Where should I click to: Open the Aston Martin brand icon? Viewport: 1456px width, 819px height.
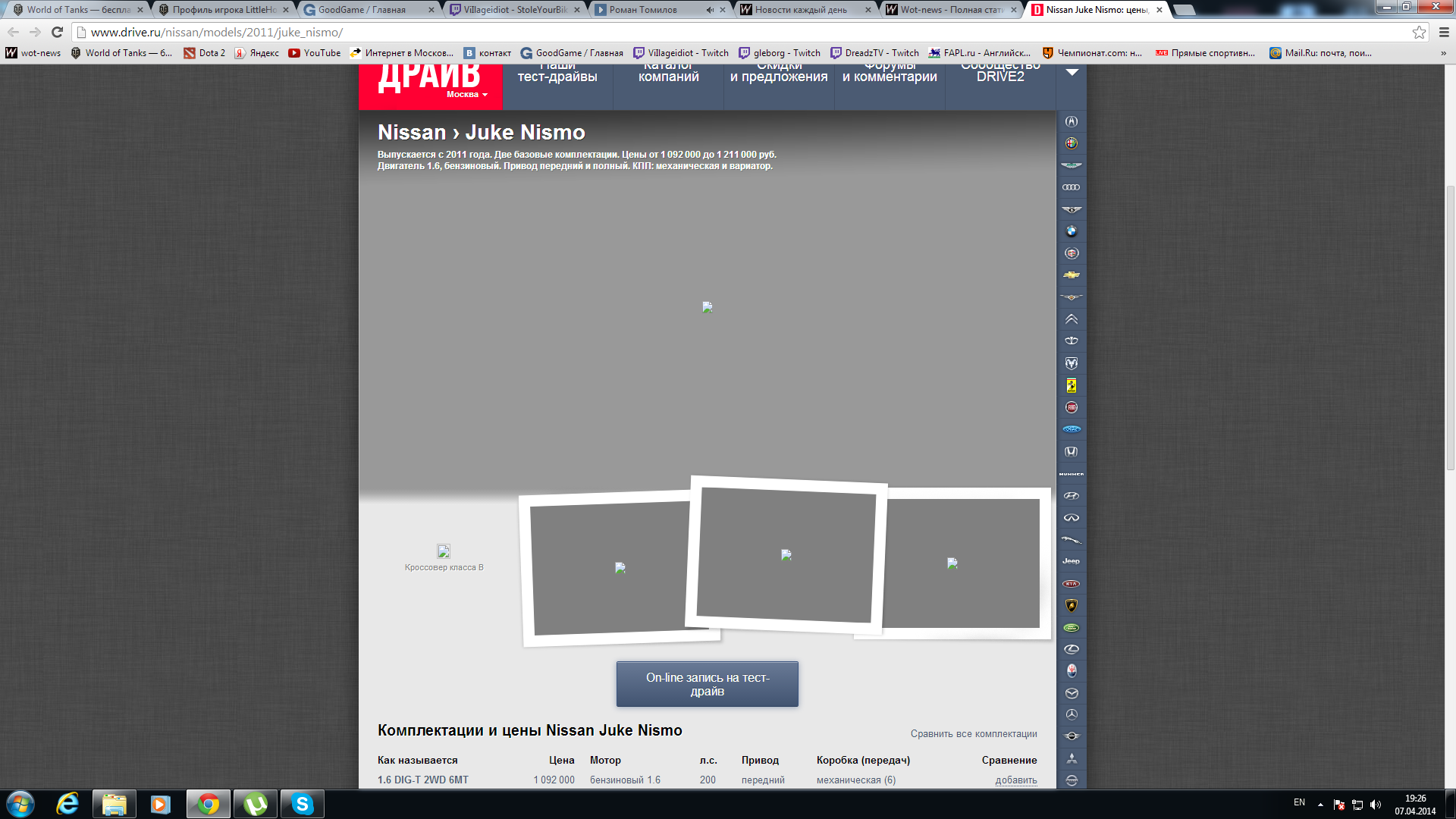point(1072,165)
